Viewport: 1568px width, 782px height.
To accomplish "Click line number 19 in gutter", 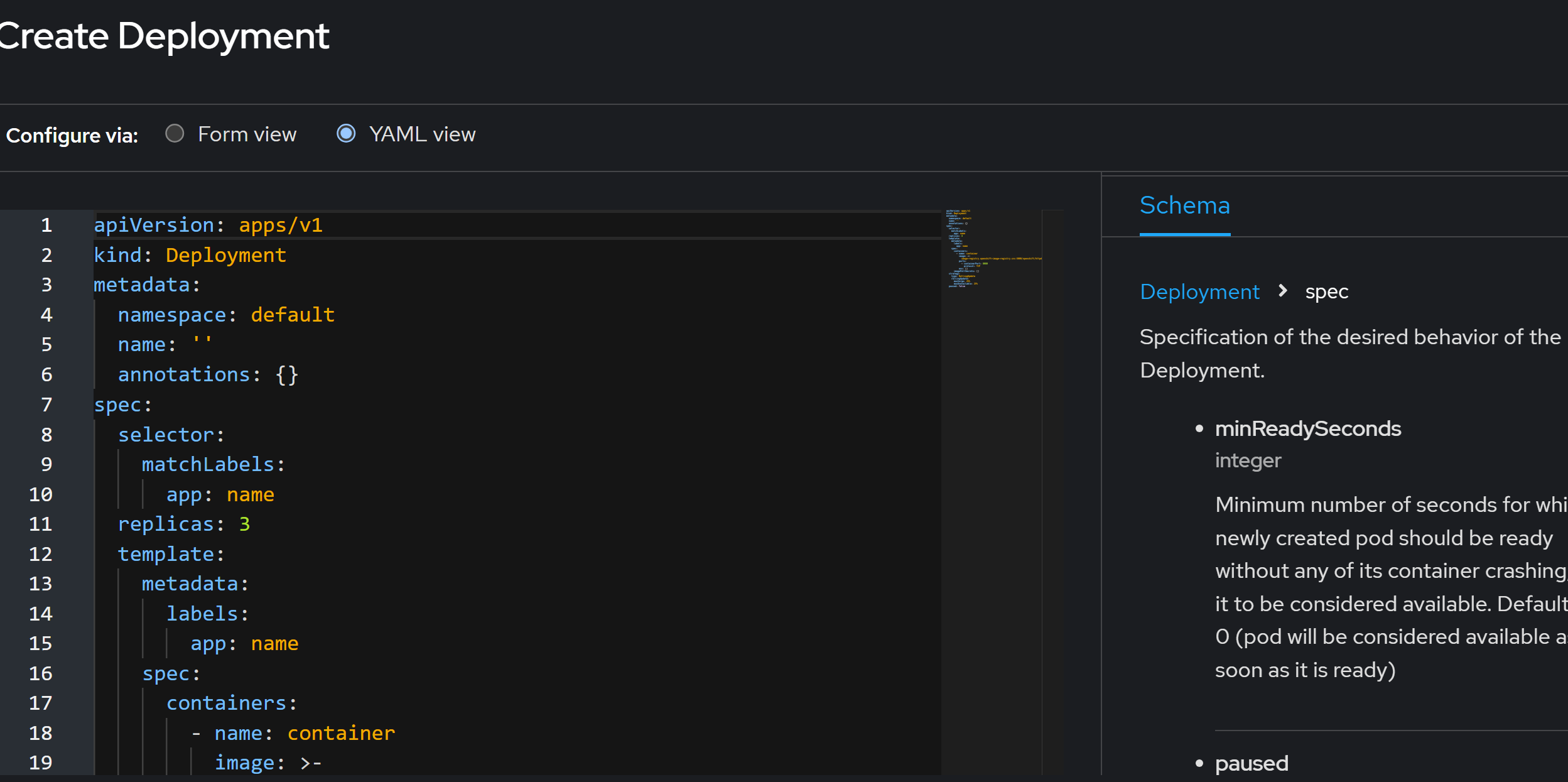I will (x=41, y=763).
